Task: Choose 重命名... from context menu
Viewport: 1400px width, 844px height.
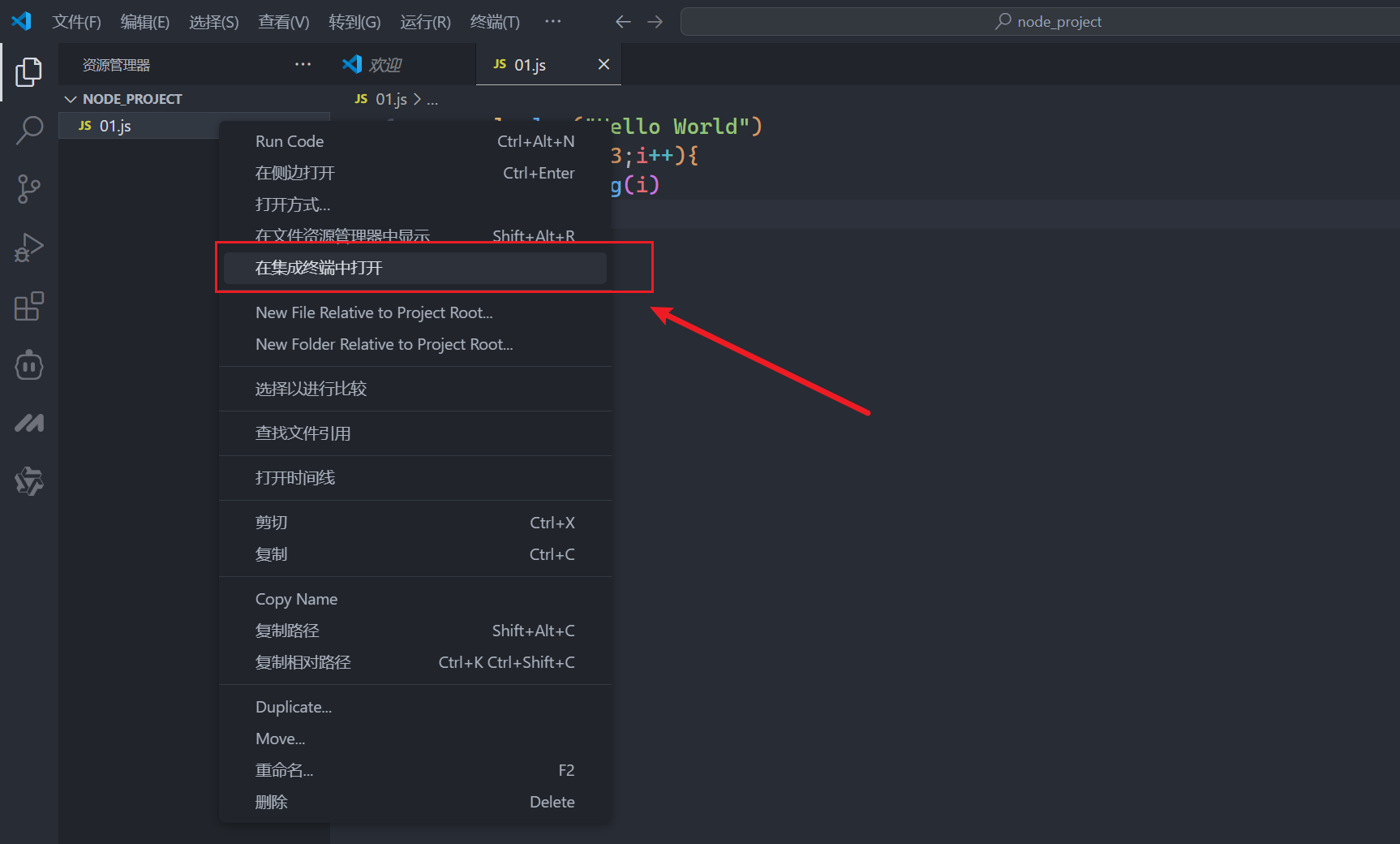Action: point(414,770)
